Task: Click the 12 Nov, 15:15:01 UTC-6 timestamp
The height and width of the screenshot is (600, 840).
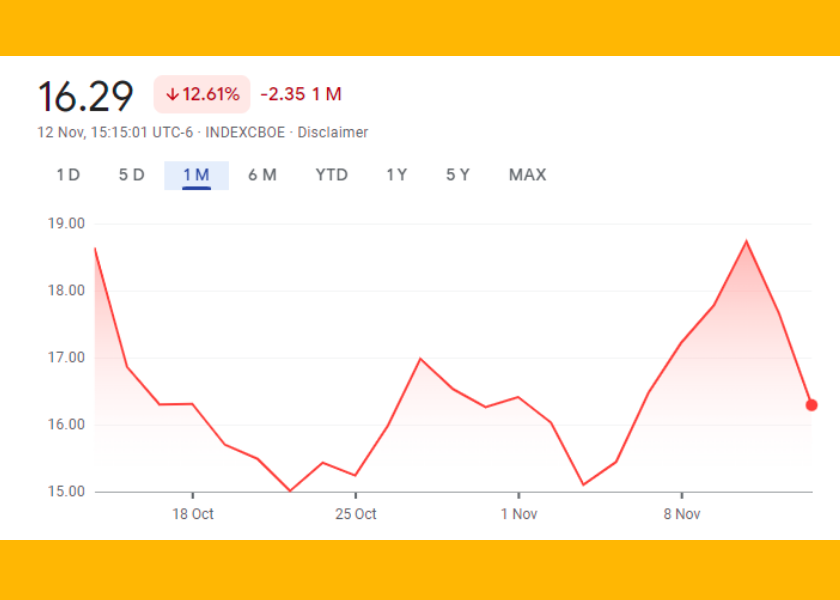Action: 115,132
